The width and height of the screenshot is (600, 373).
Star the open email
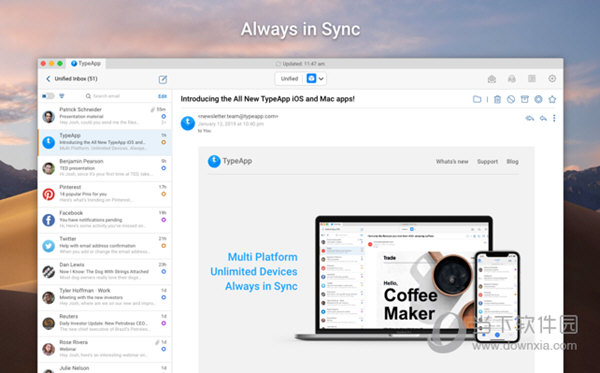pos(552,99)
